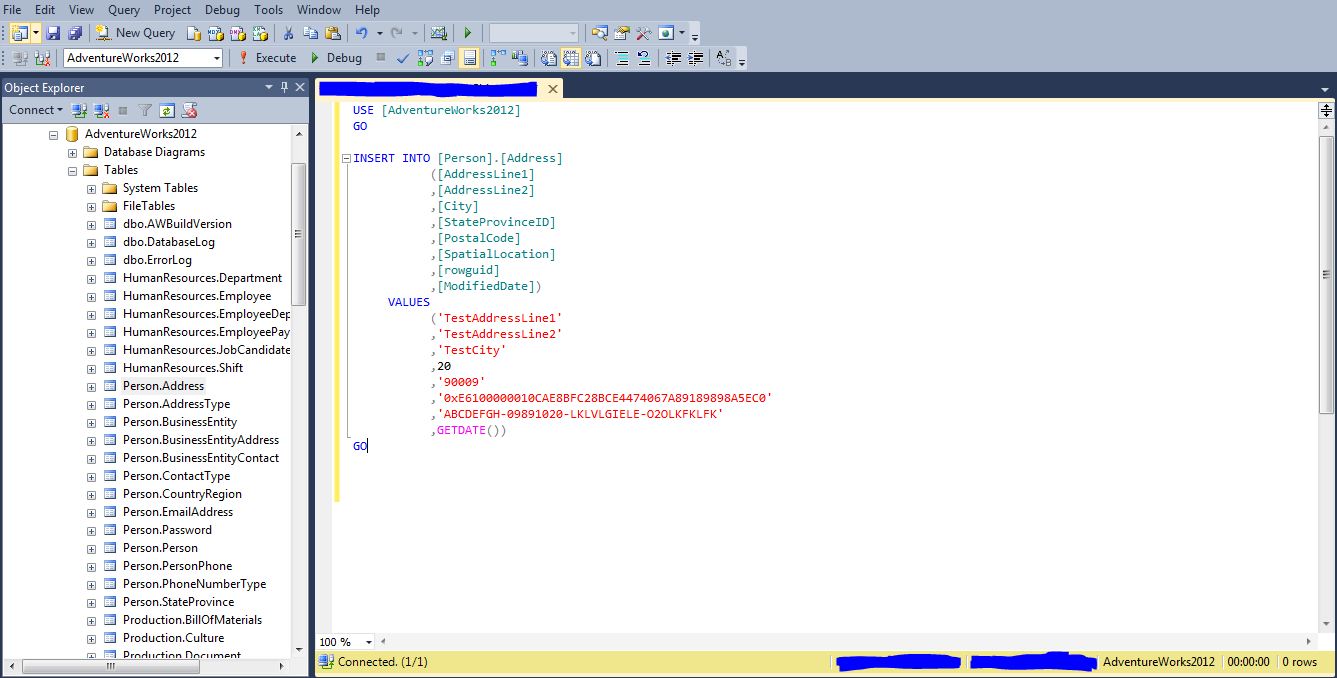The width and height of the screenshot is (1337, 678).
Task: Click the Parse query checkmark icon
Action: click(402, 58)
